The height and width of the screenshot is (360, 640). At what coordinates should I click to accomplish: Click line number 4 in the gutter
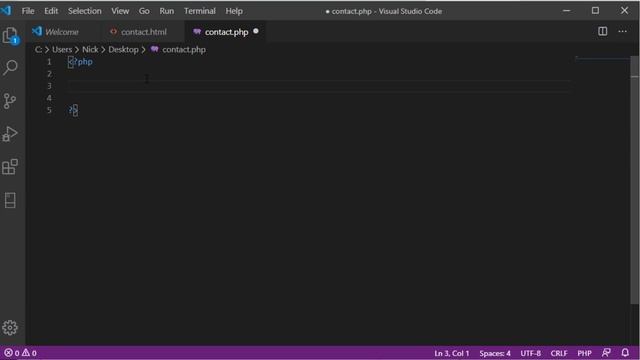49,98
